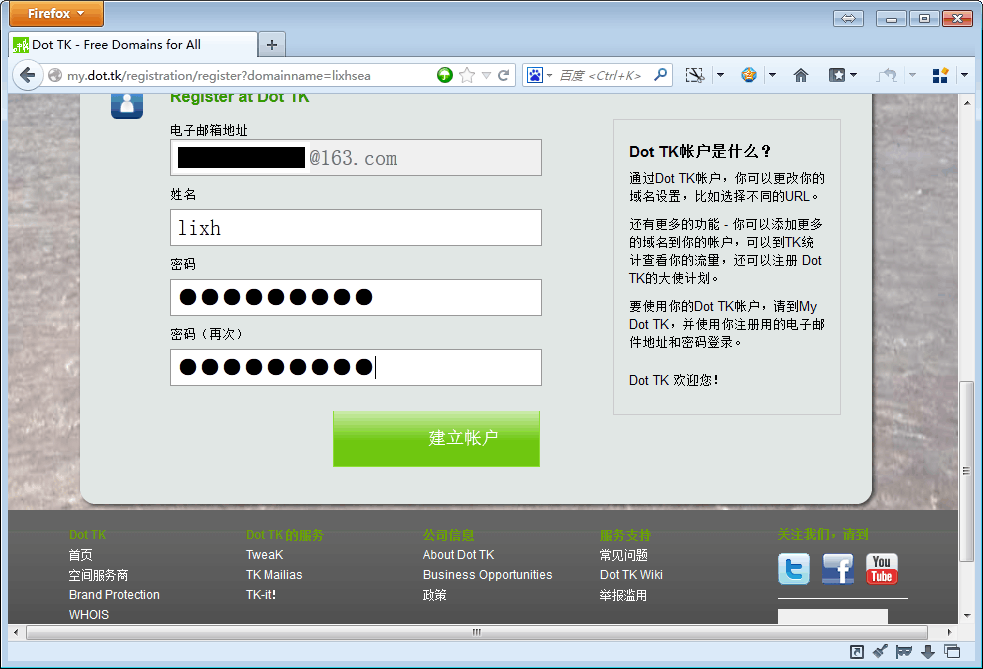Open the Facebook social icon
This screenshot has width=983, height=669.
point(838,569)
